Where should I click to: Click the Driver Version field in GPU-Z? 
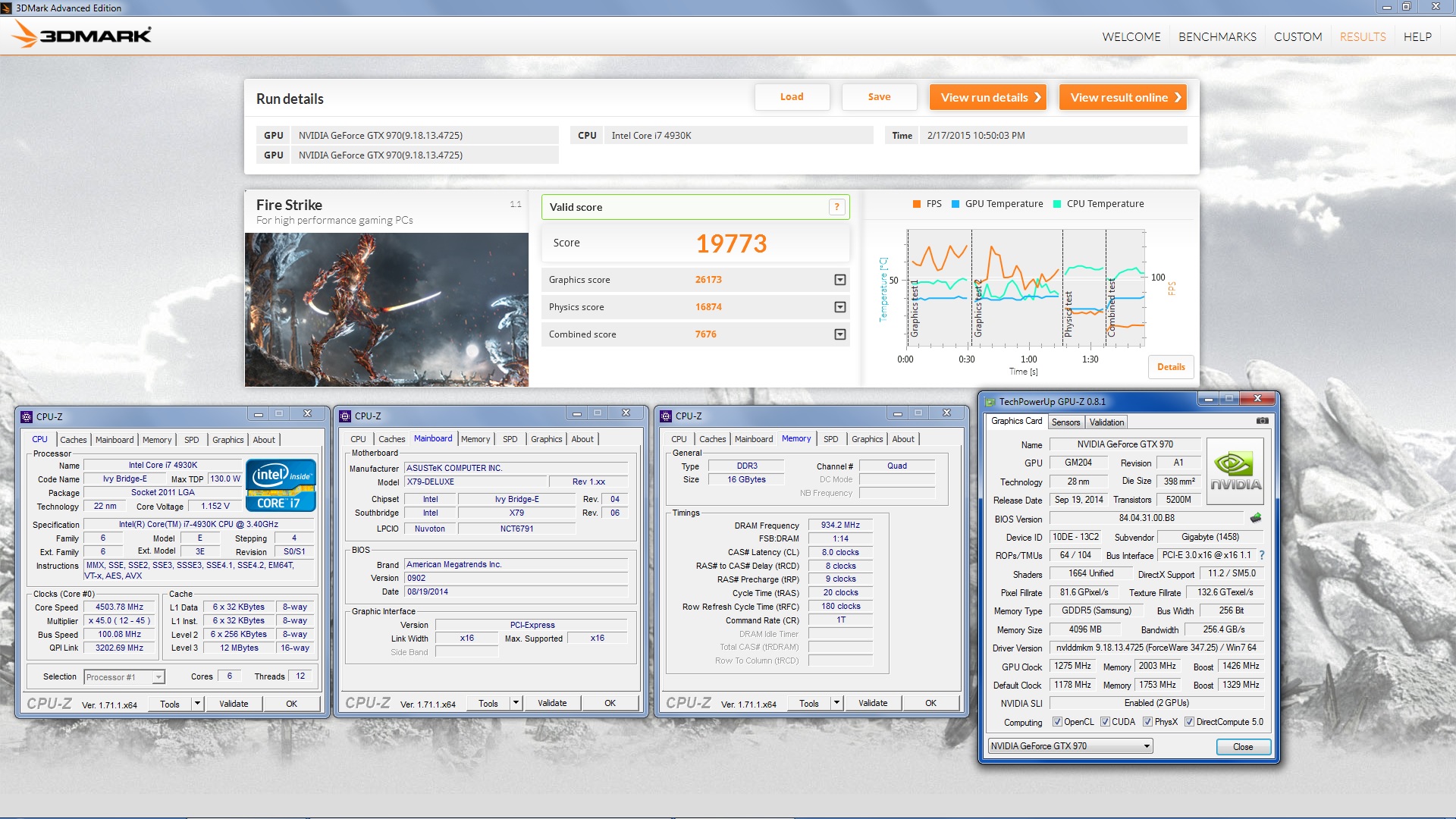tap(1156, 648)
